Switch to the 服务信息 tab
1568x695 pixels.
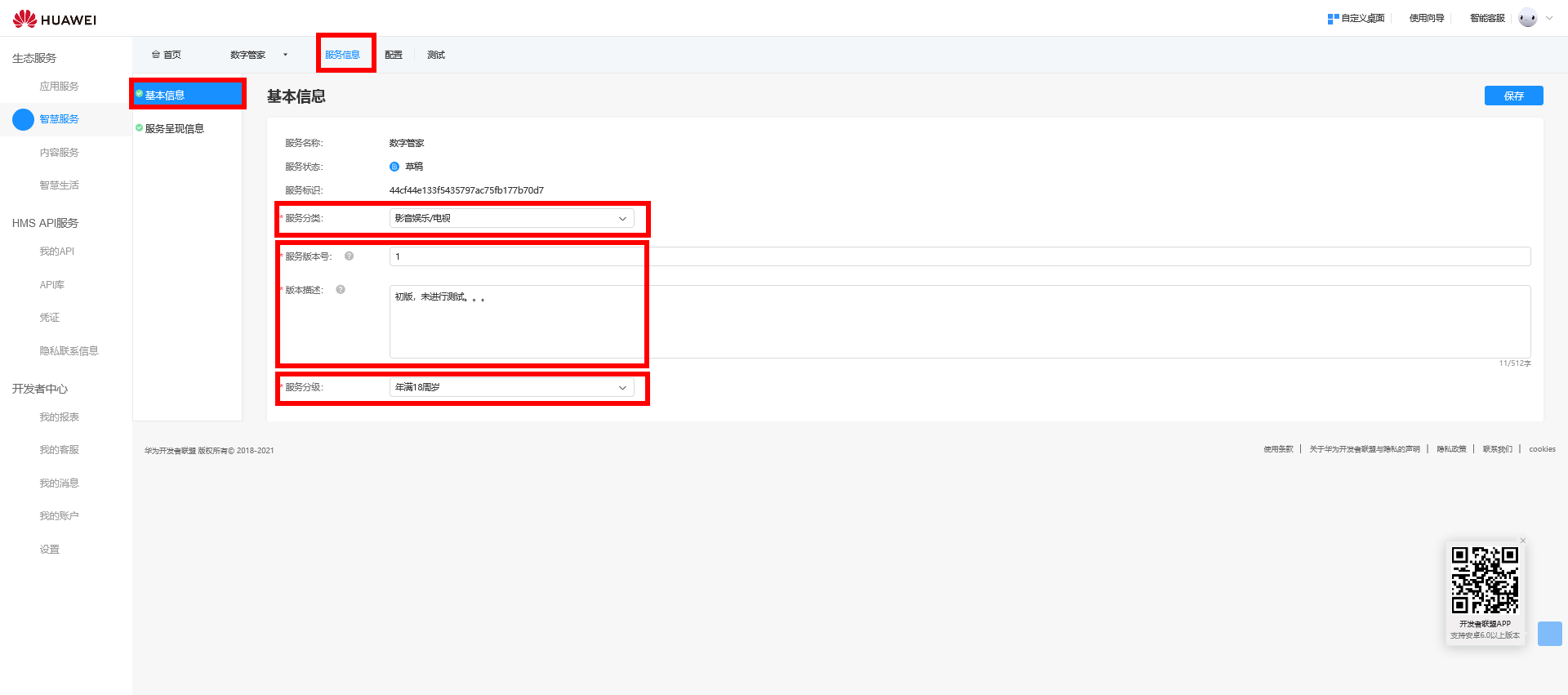coord(342,55)
